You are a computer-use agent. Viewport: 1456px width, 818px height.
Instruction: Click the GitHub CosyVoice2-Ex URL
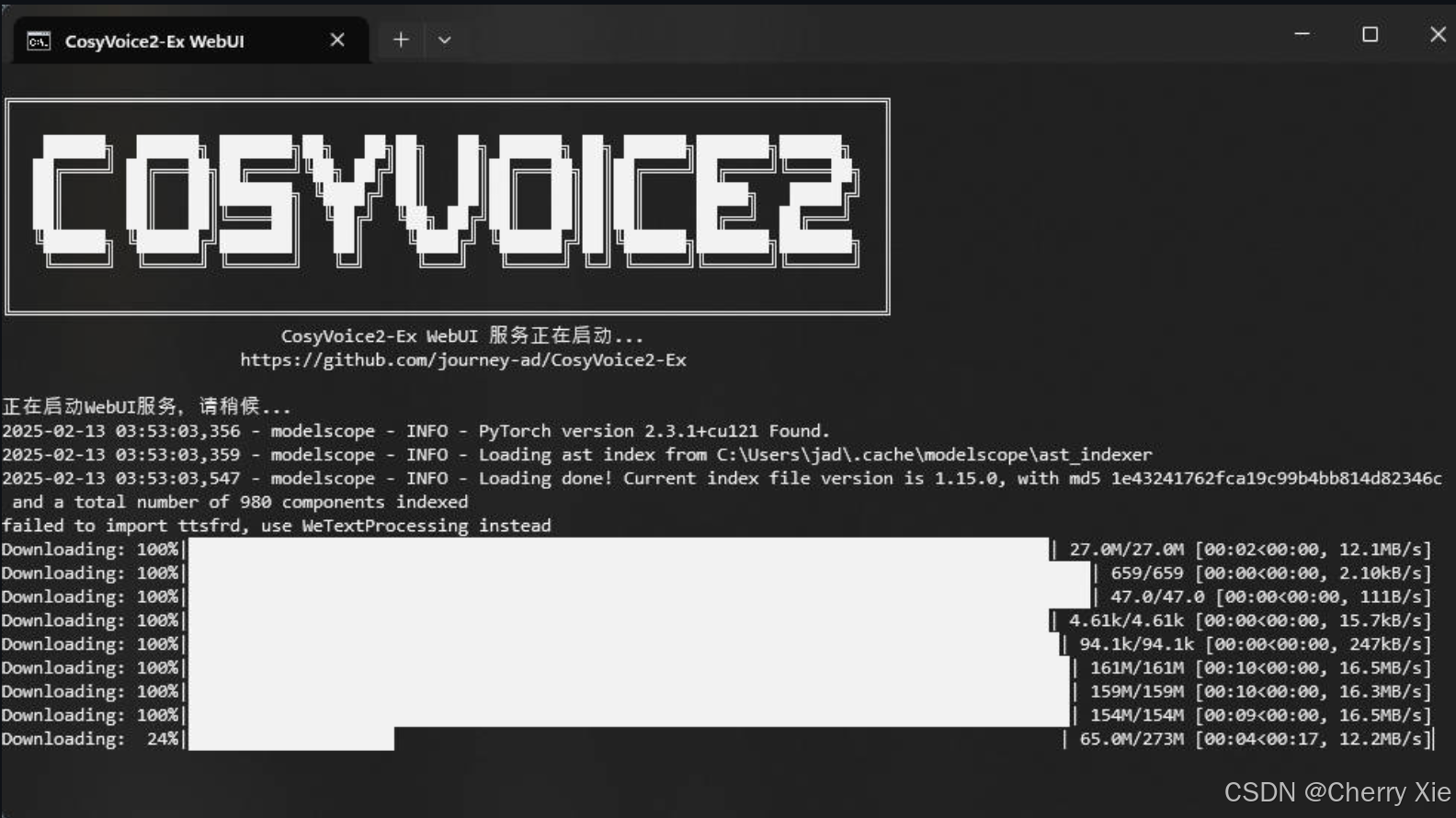point(463,360)
